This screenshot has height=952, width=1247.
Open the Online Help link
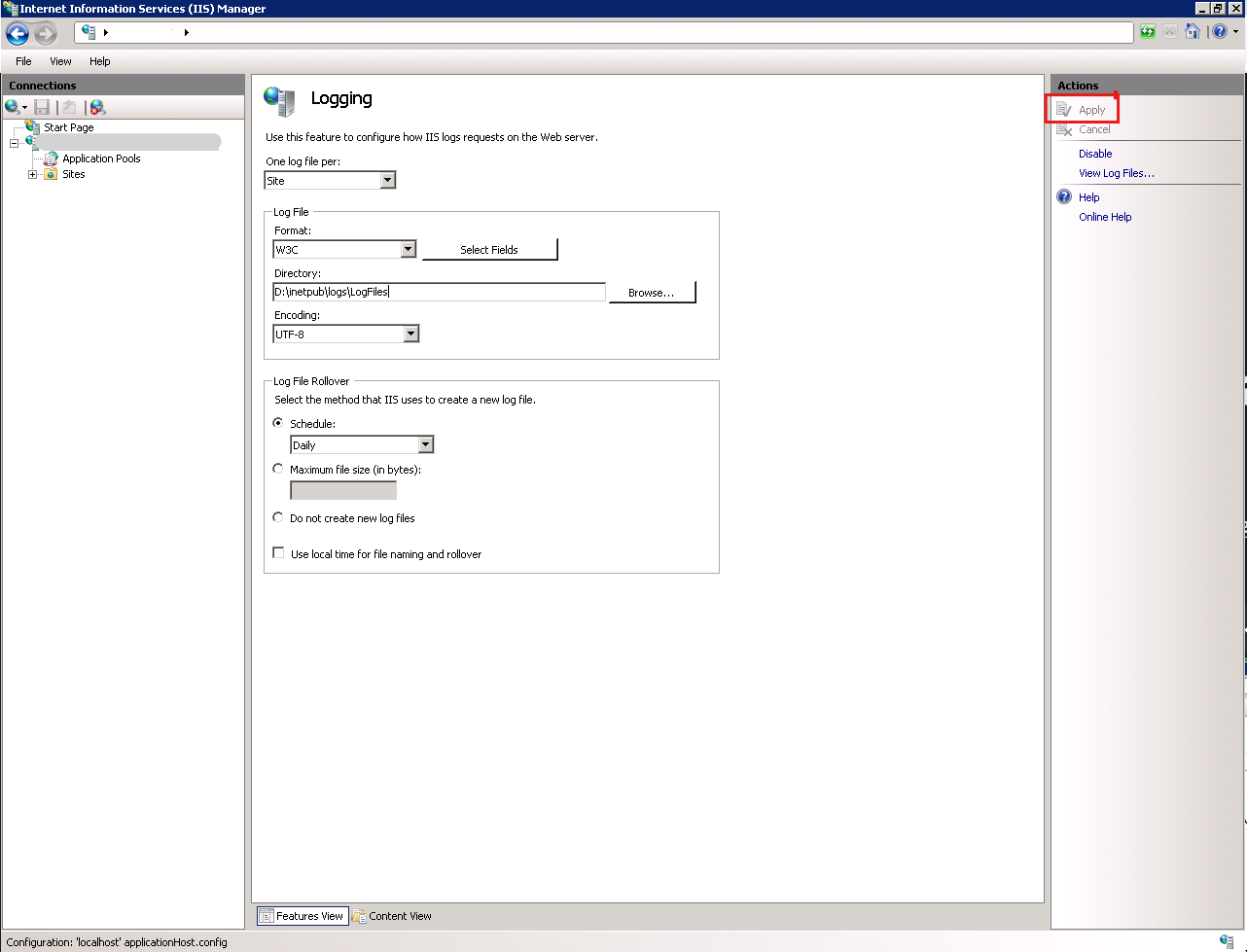(x=1105, y=217)
